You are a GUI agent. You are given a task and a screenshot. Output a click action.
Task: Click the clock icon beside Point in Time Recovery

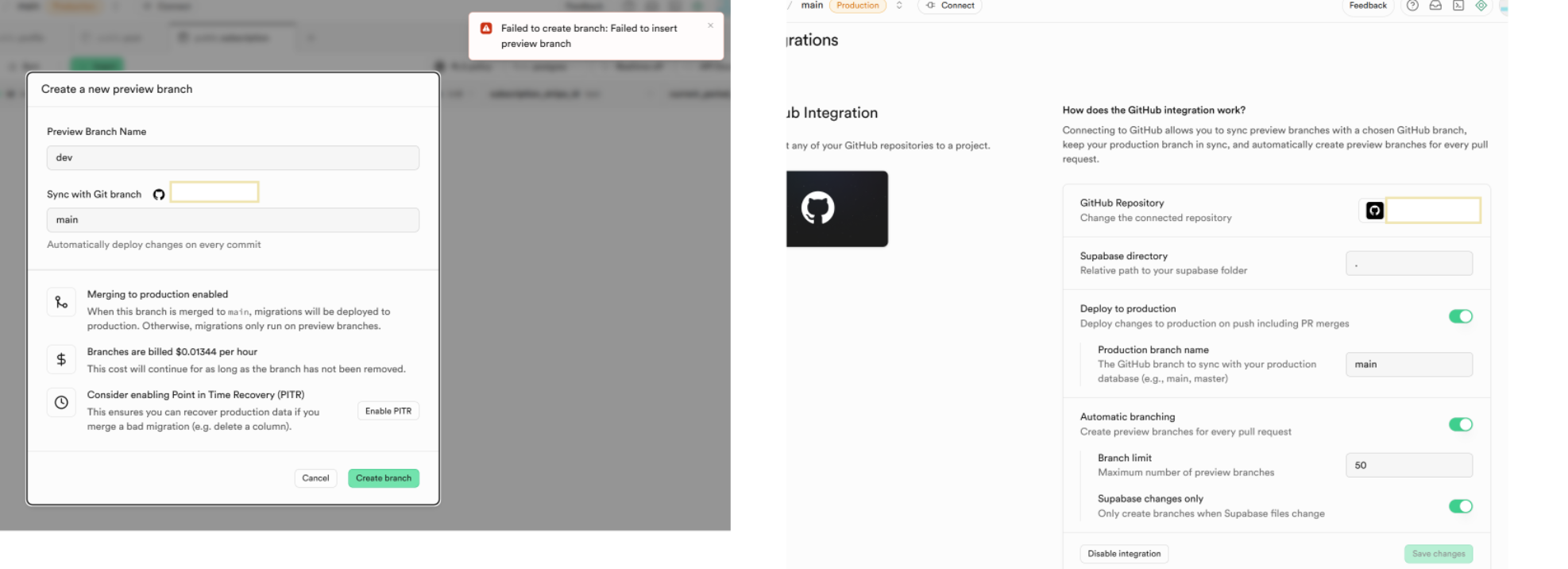(x=61, y=402)
